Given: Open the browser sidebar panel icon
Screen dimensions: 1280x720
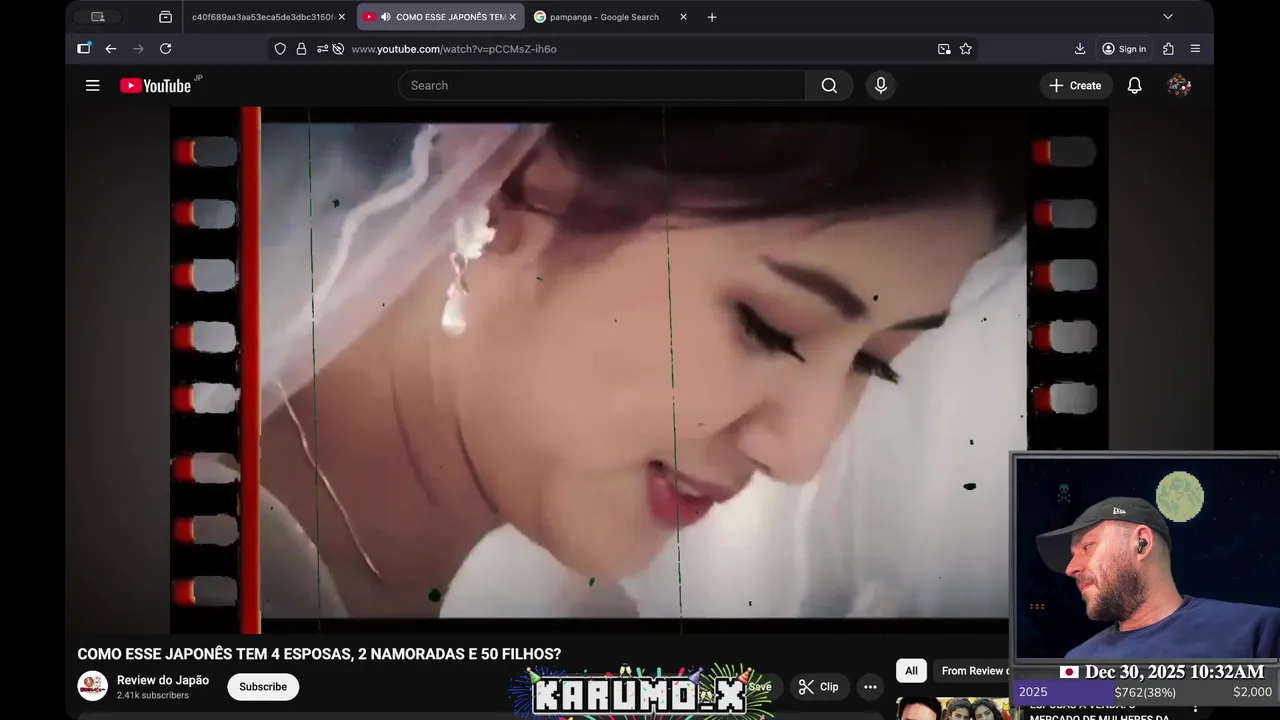Looking at the screenshot, I should tap(84, 49).
